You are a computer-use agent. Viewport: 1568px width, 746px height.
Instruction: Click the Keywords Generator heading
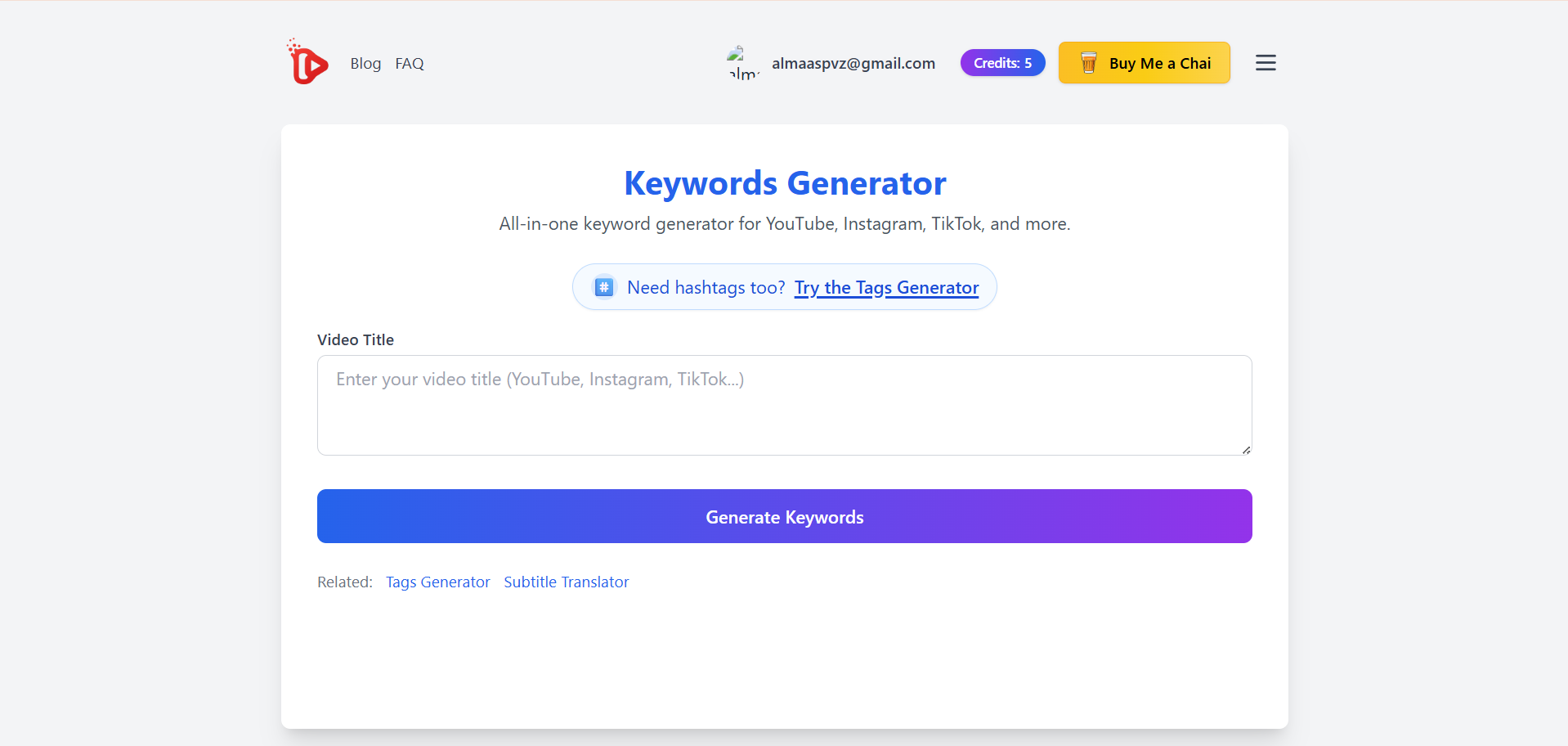(x=785, y=183)
